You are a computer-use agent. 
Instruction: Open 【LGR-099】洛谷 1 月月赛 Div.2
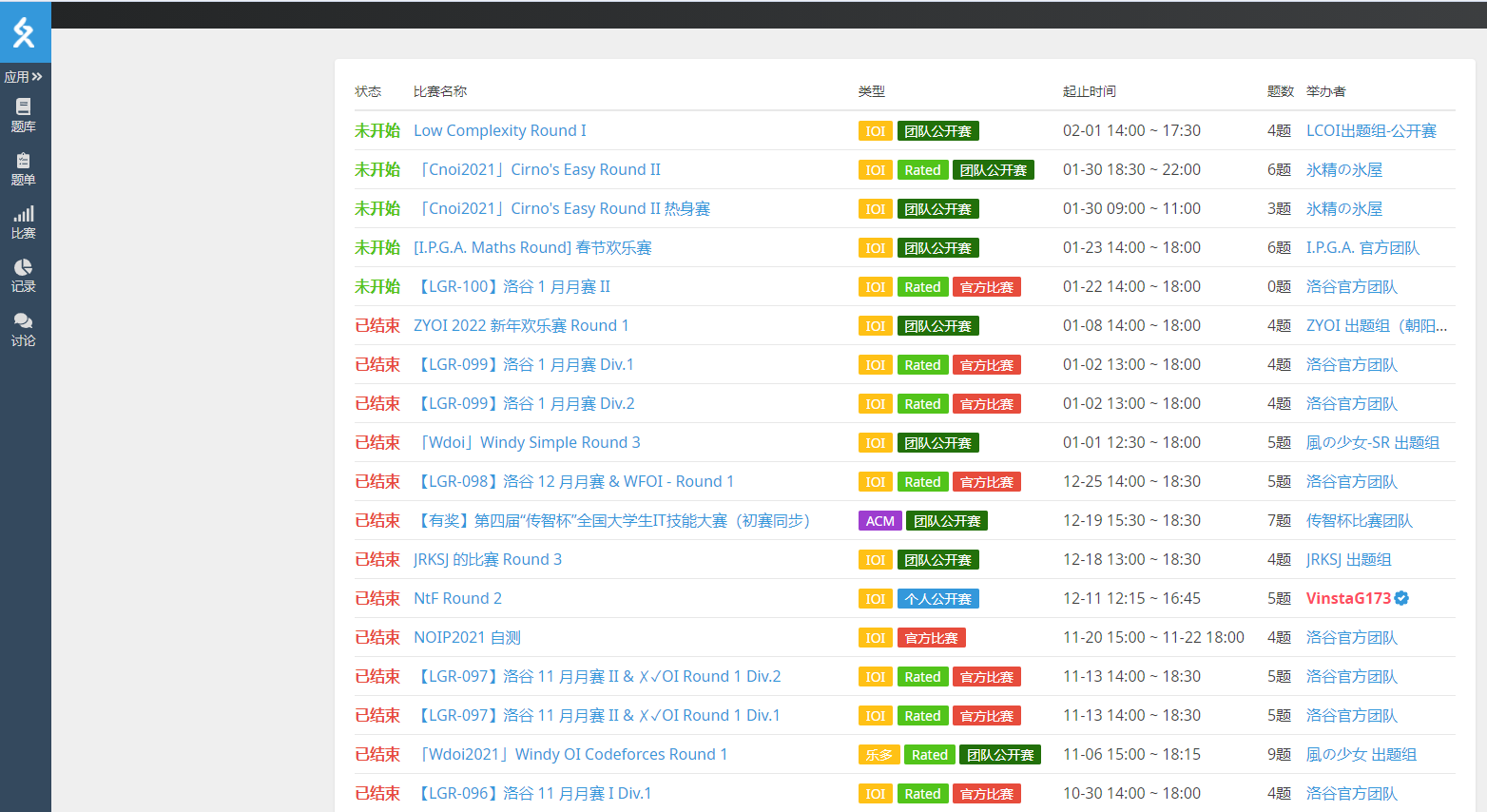[x=524, y=403]
